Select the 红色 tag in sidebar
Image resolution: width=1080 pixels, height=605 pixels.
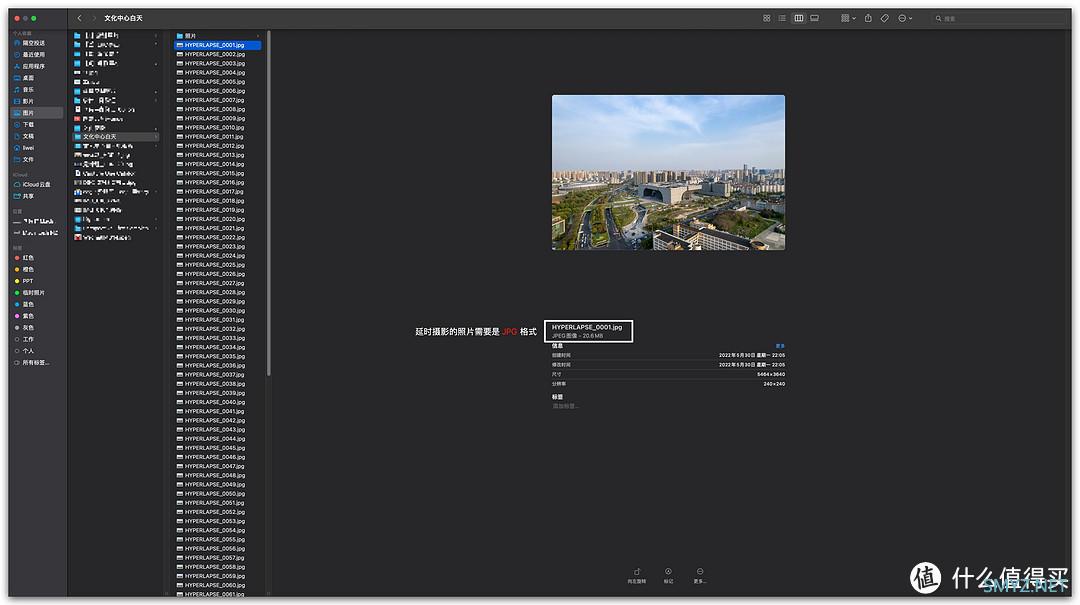pos(28,258)
